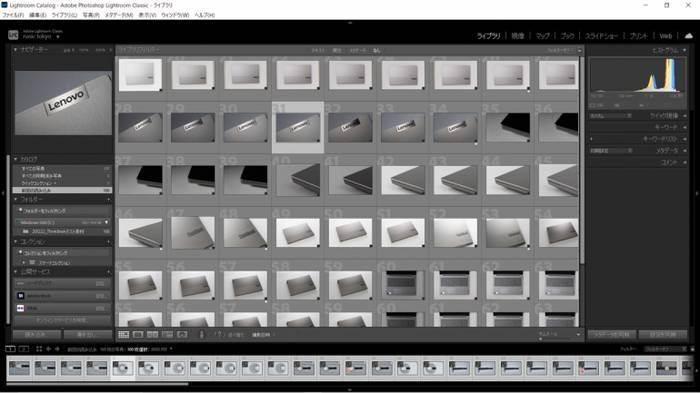The height and width of the screenshot is (393, 700).
Task: Open Compare view from toolbar
Action: tap(153, 334)
